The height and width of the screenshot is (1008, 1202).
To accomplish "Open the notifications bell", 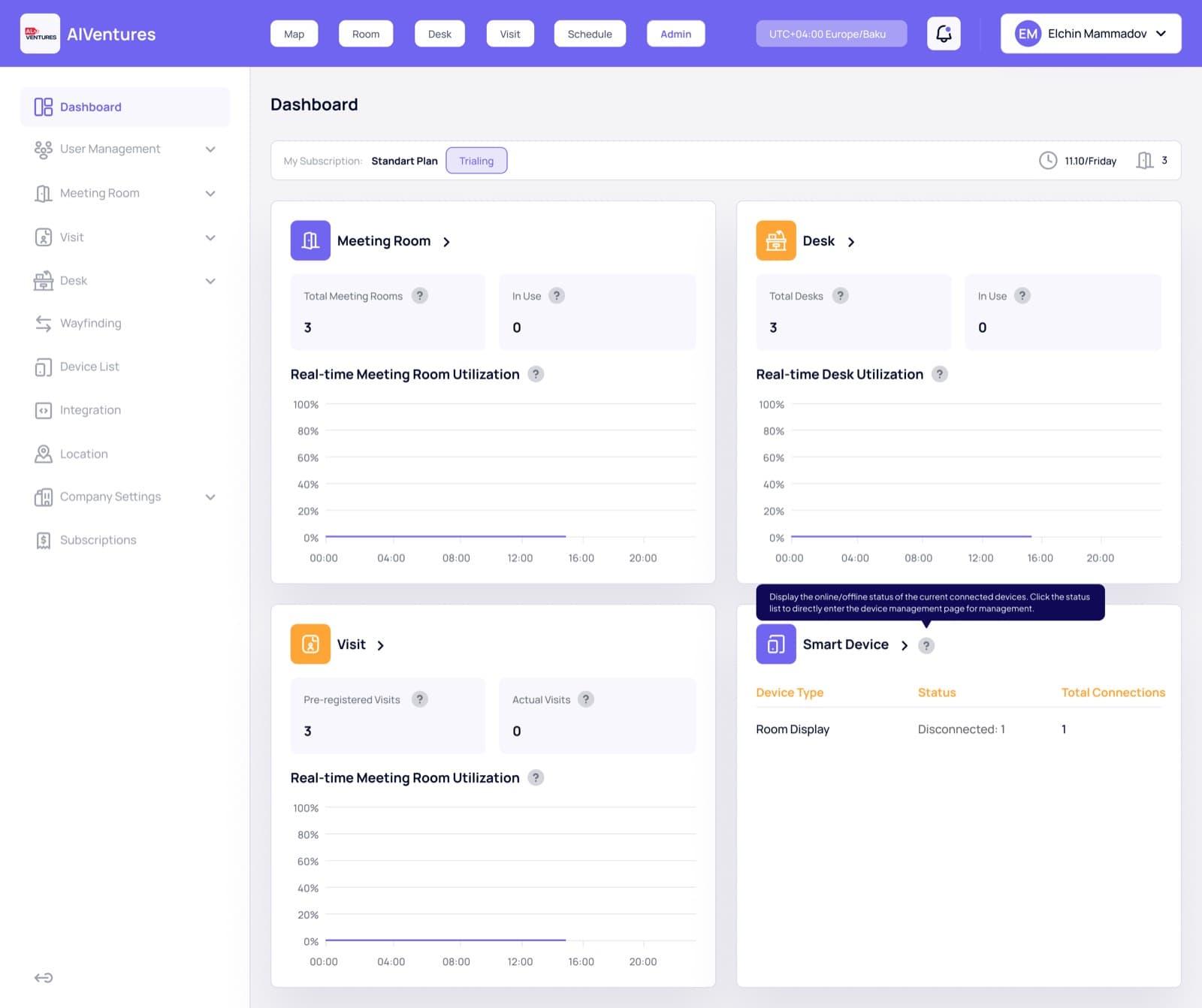I will coord(944,34).
